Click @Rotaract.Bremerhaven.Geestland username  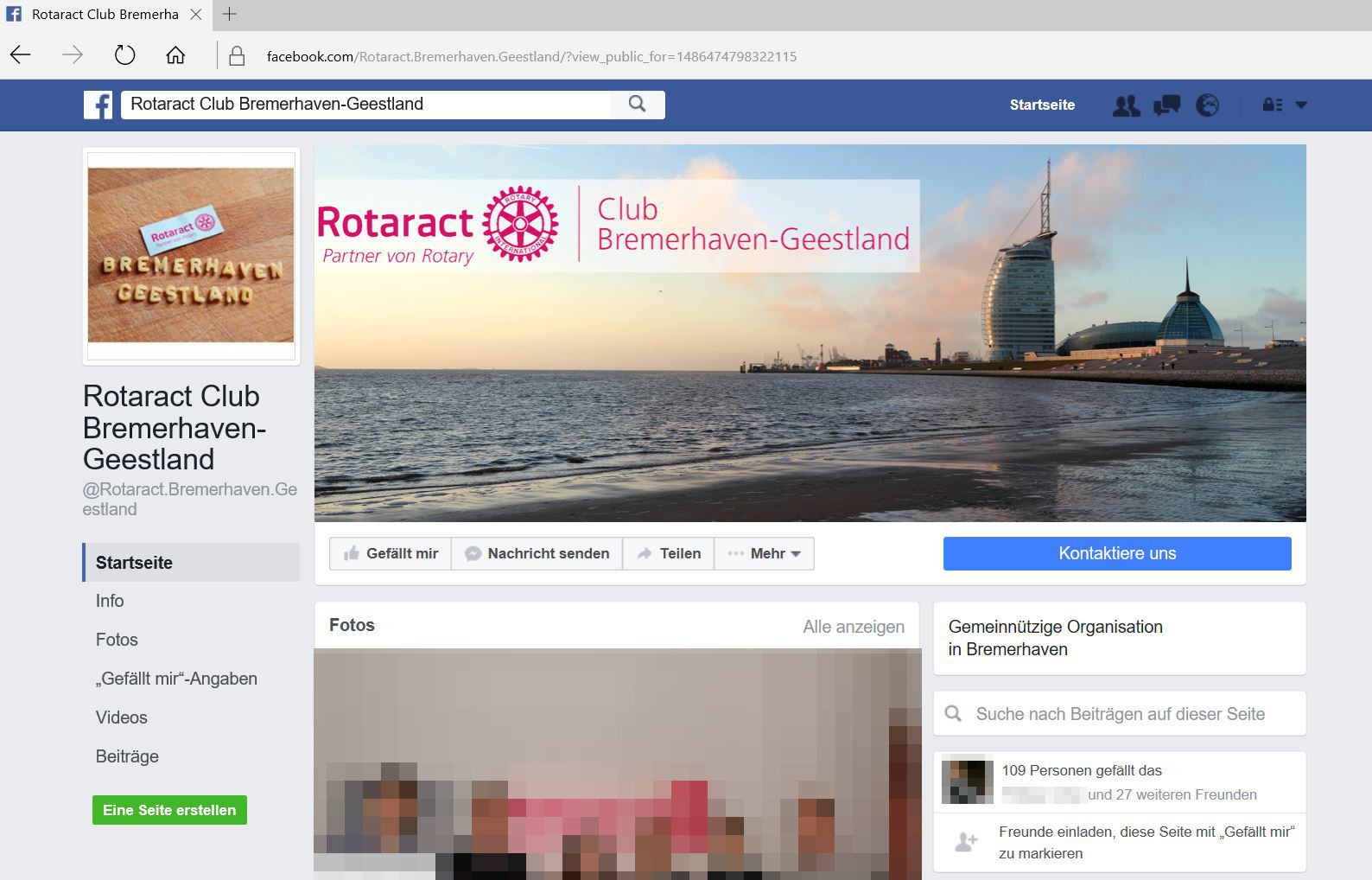189,499
